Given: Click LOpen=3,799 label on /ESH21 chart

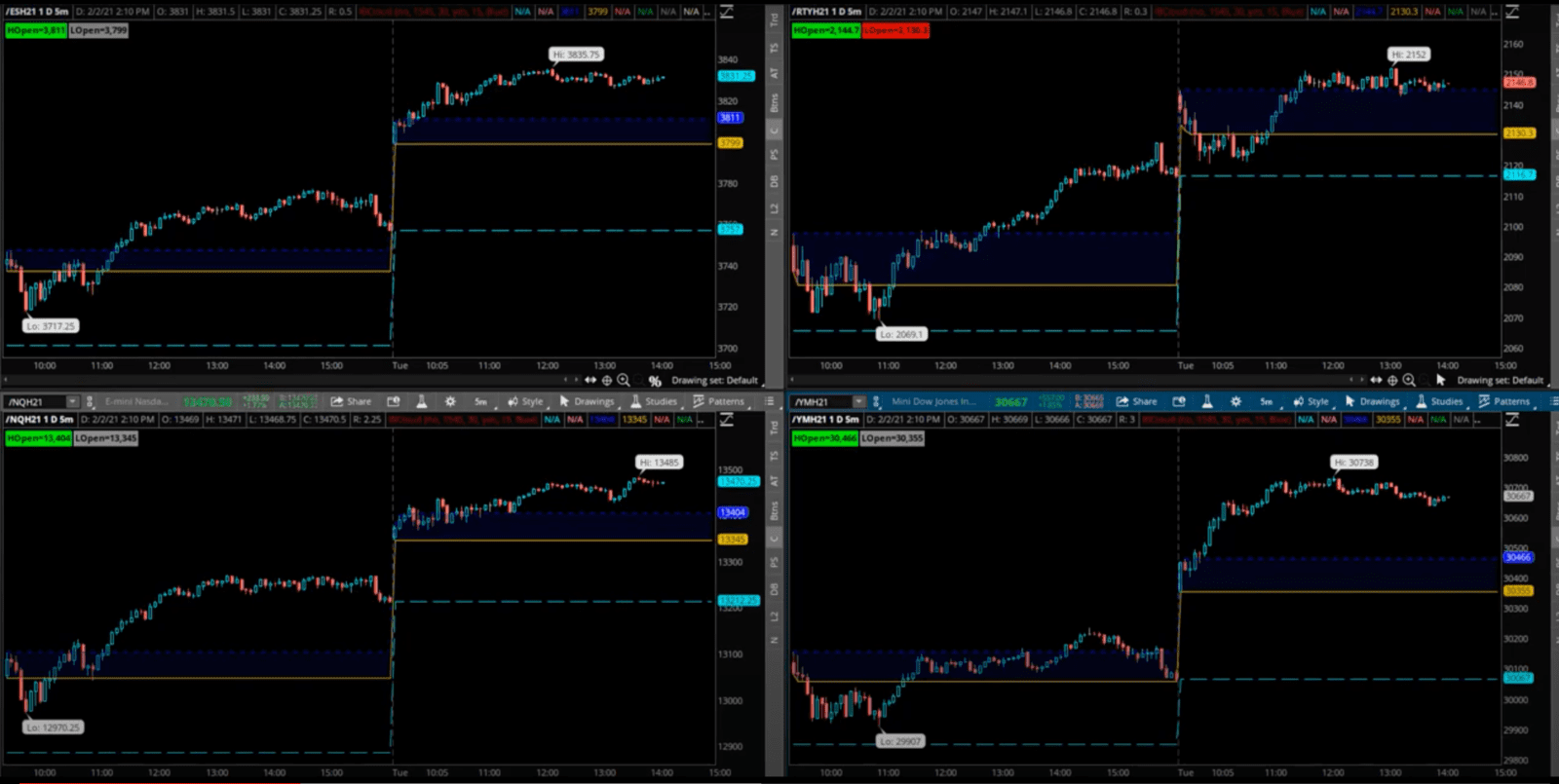Looking at the screenshot, I should pos(99,30).
